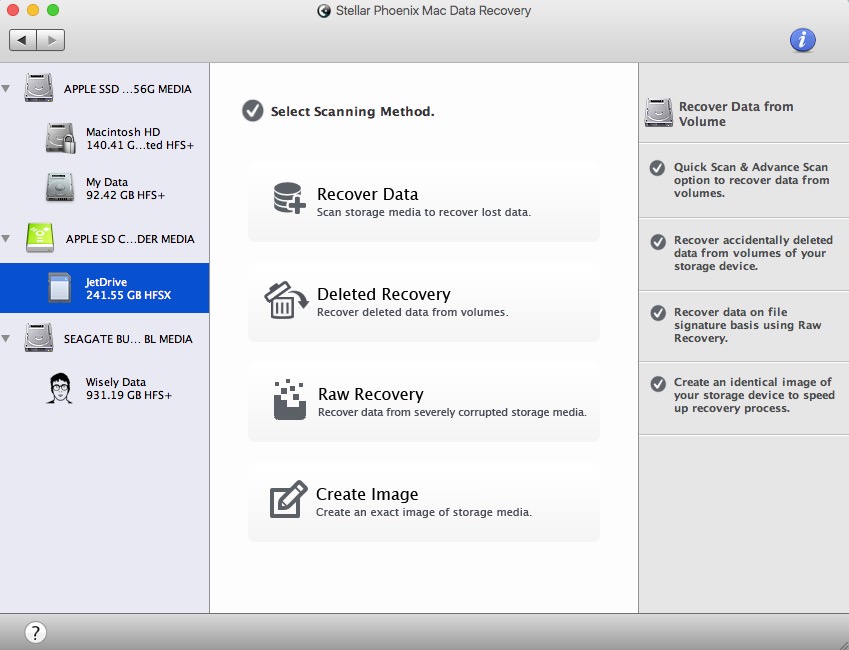Click the window title 'Stellar Phoenix Mac Data Recovery'
The width and height of the screenshot is (849, 650).
click(433, 11)
